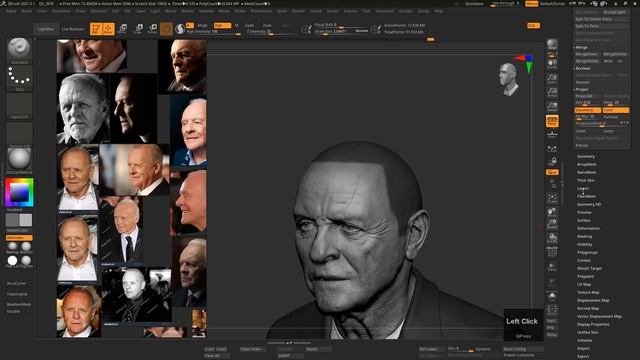
Task: Click the Zoom canvas icon
Action: pyautogui.click(x=552, y=78)
